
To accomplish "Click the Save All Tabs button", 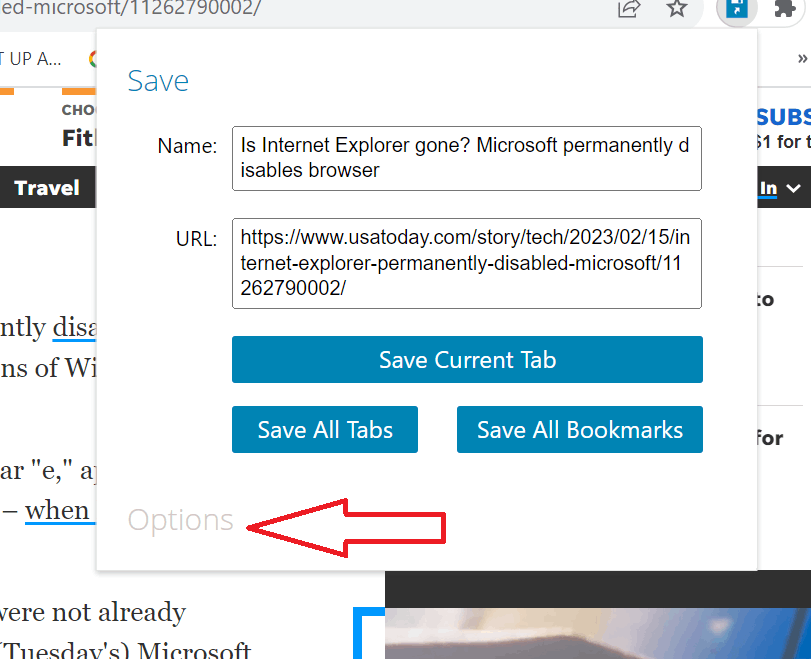I will tap(325, 429).
